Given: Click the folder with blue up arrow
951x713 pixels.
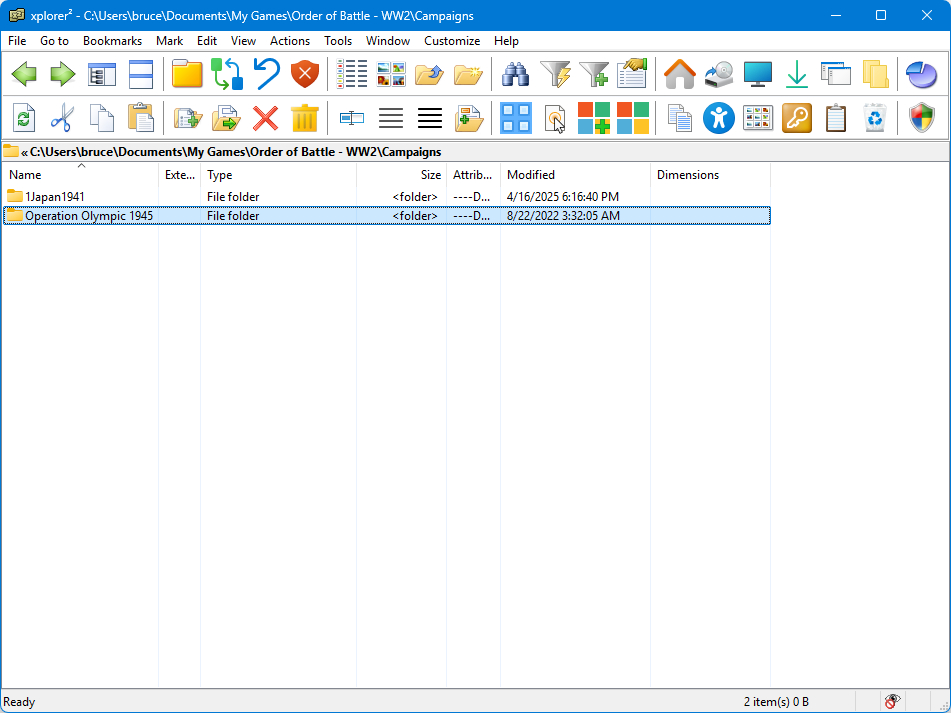Looking at the screenshot, I should pos(429,74).
